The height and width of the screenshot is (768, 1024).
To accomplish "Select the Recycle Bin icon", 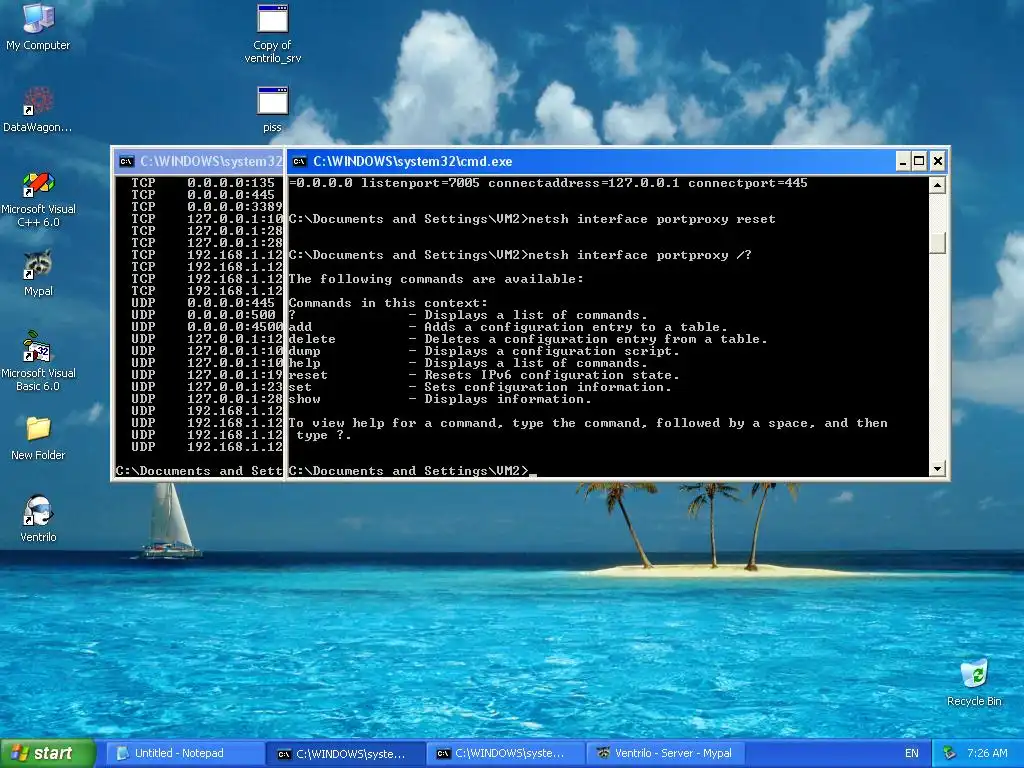I will (974, 683).
